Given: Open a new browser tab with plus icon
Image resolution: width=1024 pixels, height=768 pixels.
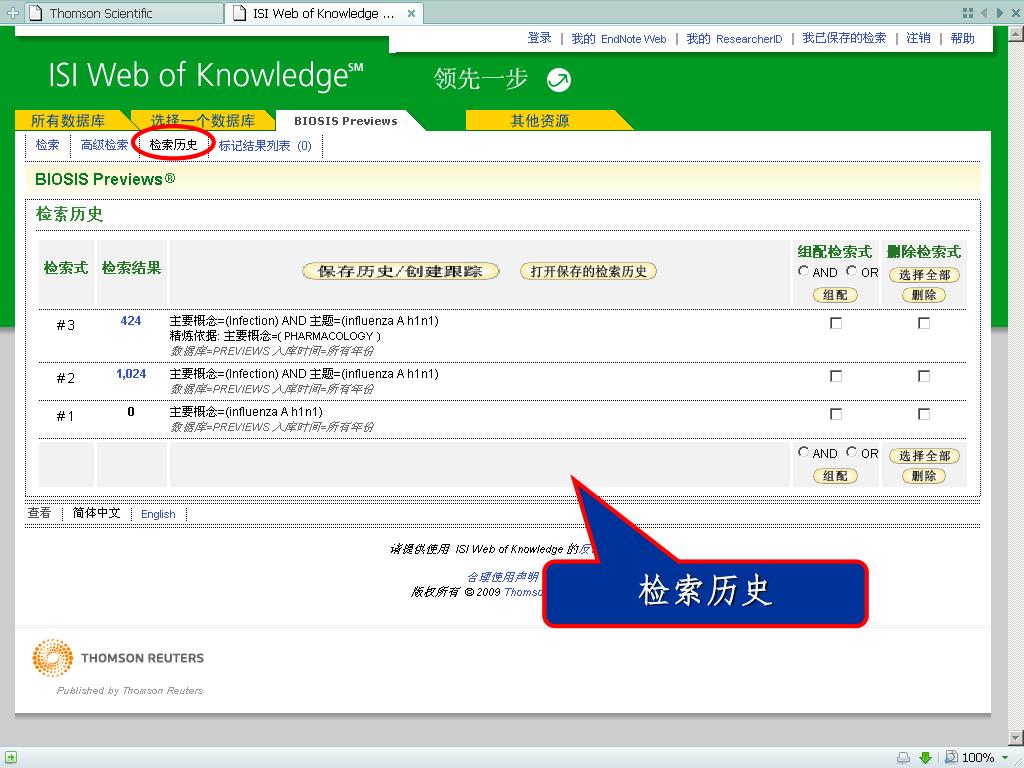Looking at the screenshot, I should click(x=12, y=12).
